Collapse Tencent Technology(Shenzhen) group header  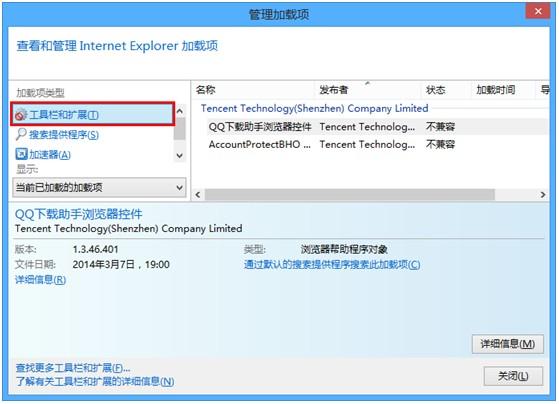(314, 108)
